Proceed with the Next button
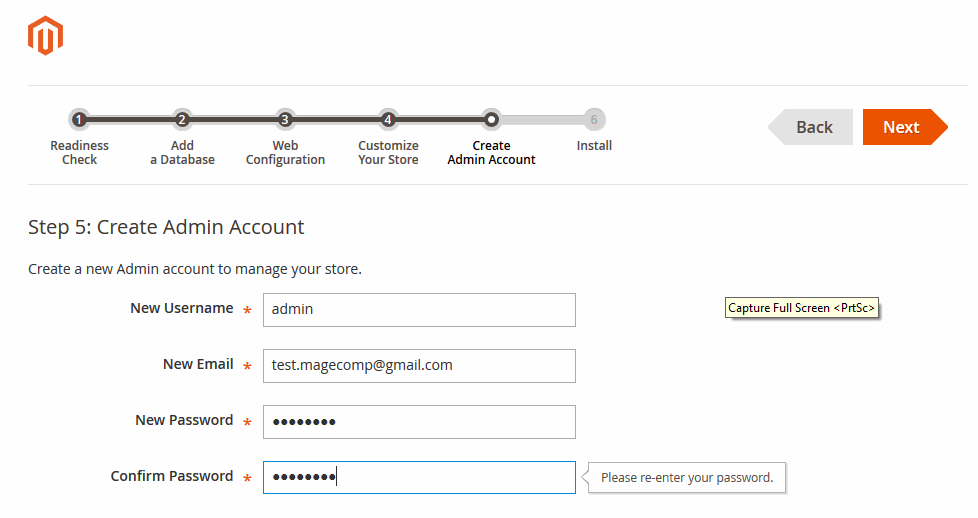The image size is (978, 518). point(901,127)
